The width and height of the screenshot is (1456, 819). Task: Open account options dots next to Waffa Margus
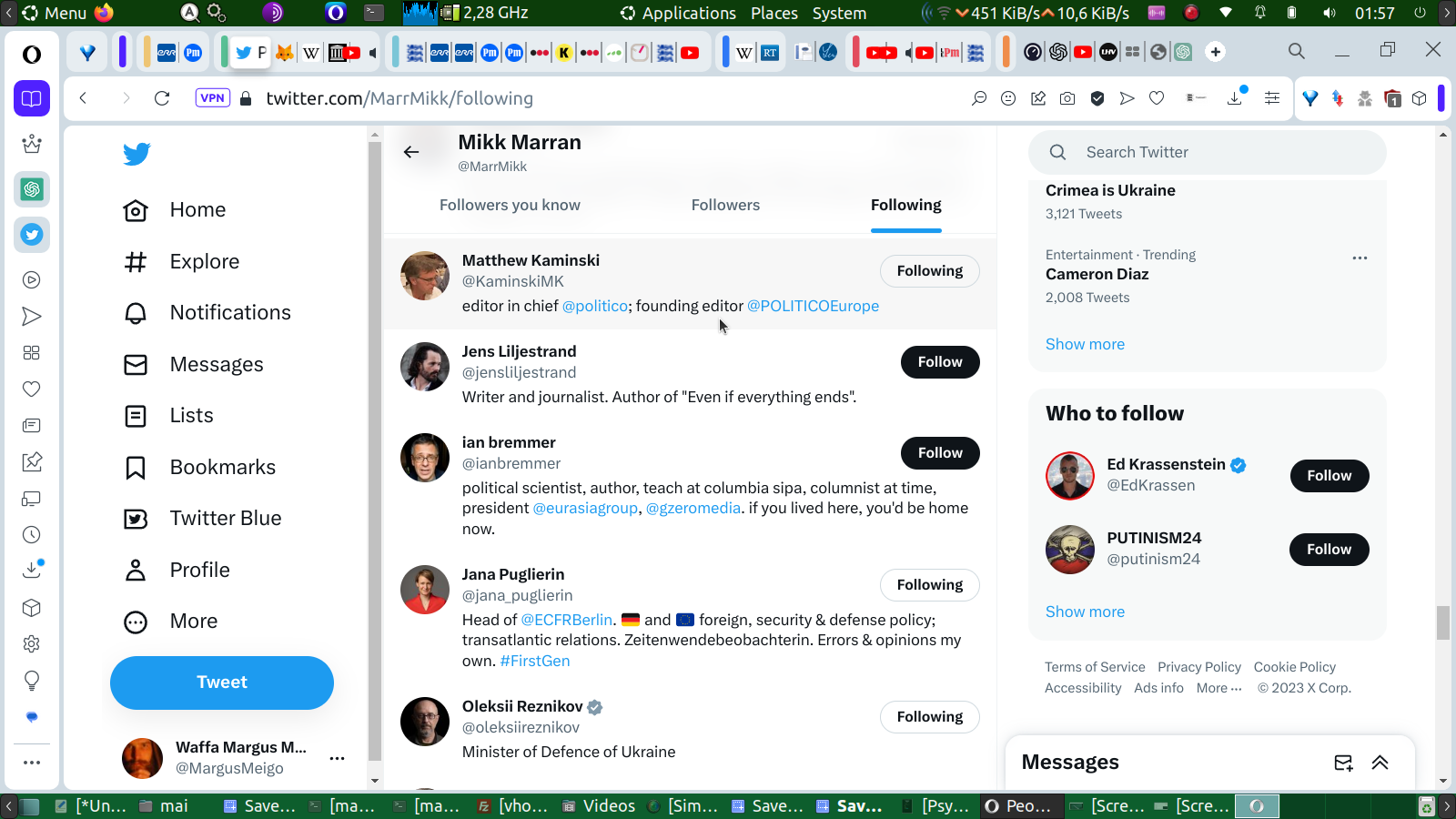337,758
